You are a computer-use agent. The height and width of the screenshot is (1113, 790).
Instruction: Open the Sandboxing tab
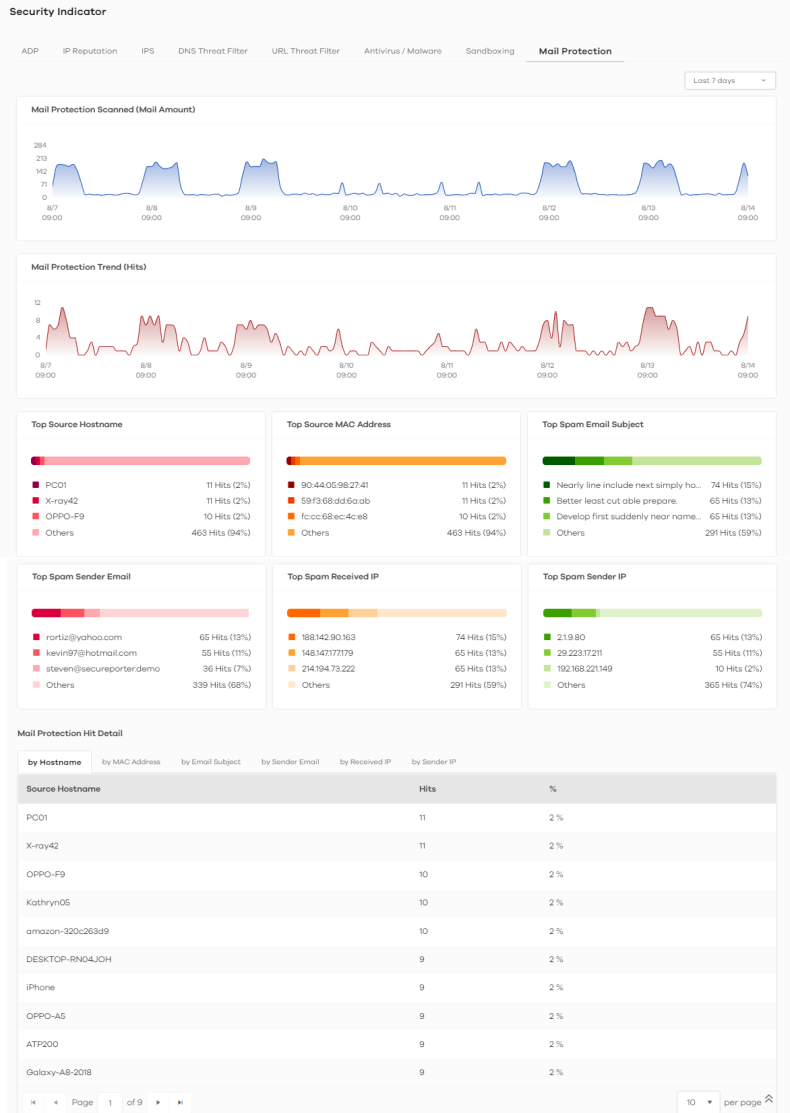point(490,51)
